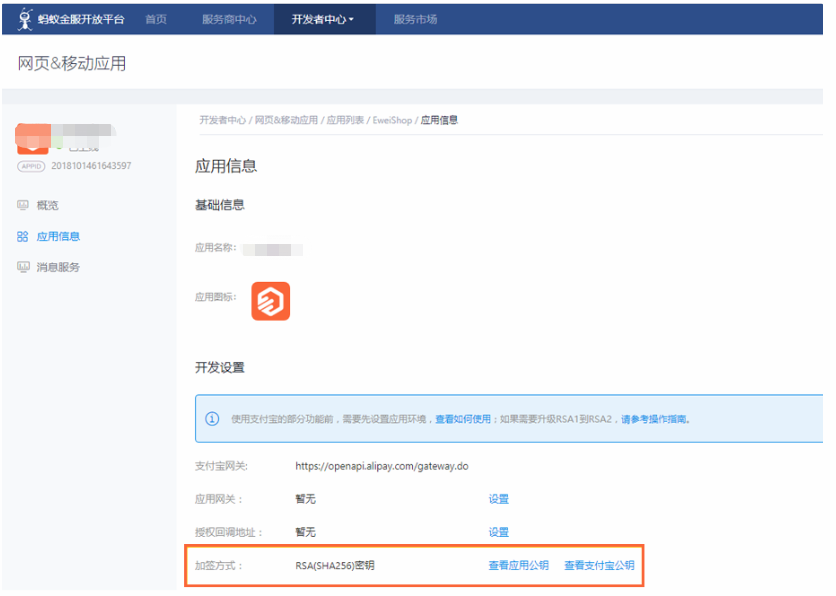Open the 查看应用公钥 link
The image size is (836, 596).
[x=519, y=566]
